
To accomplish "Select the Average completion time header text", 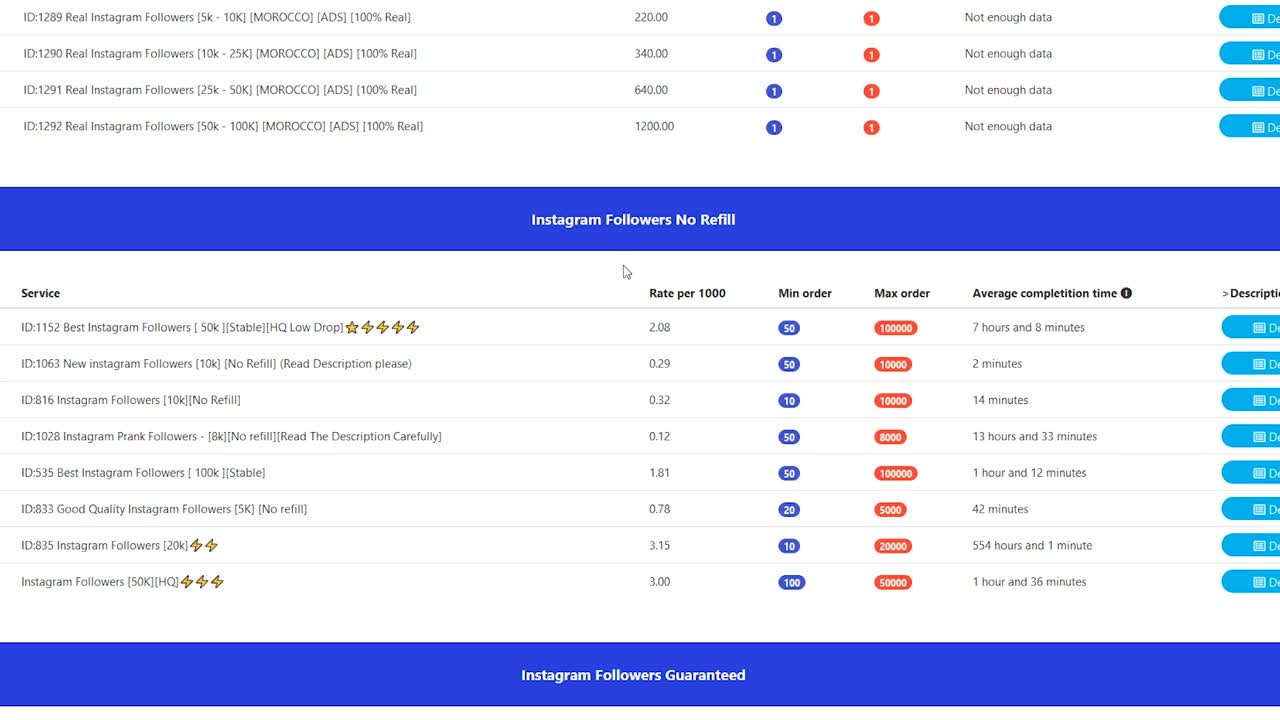I will pos(1045,293).
